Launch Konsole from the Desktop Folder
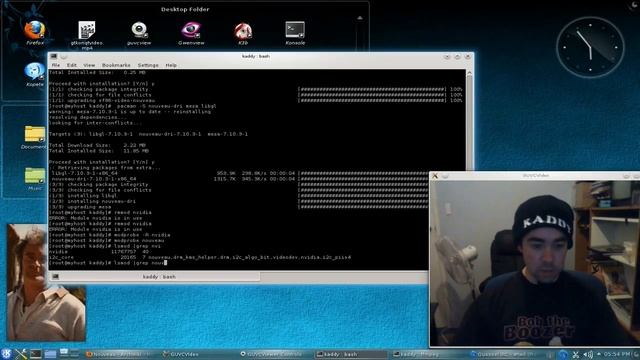Viewport: 640px width, 360px height. [295, 32]
